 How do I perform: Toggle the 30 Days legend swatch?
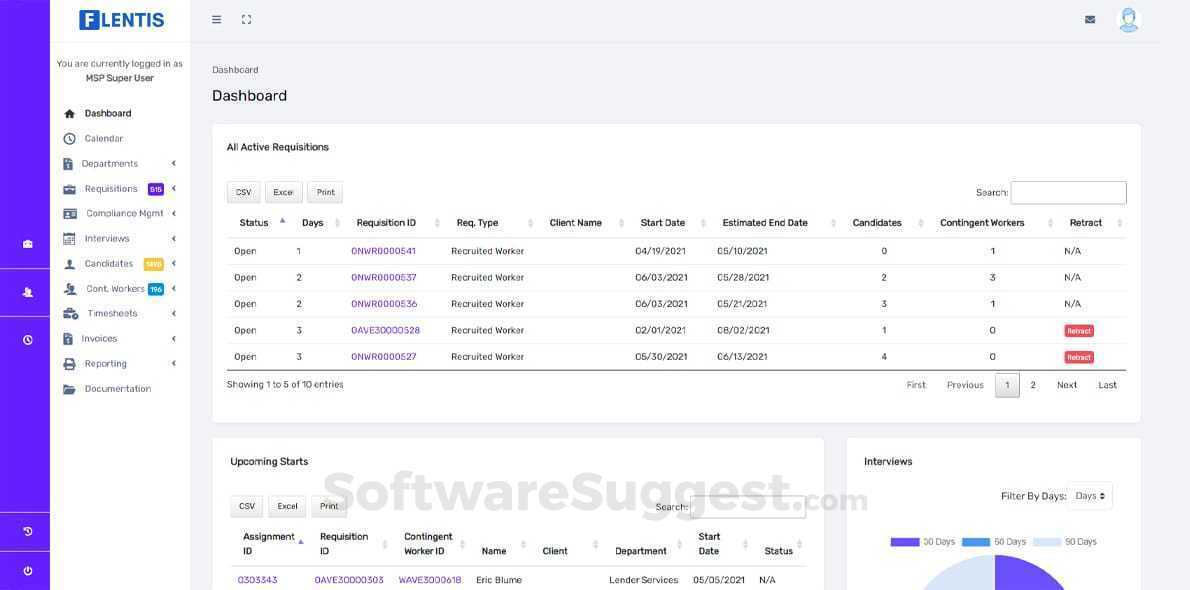click(905, 541)
